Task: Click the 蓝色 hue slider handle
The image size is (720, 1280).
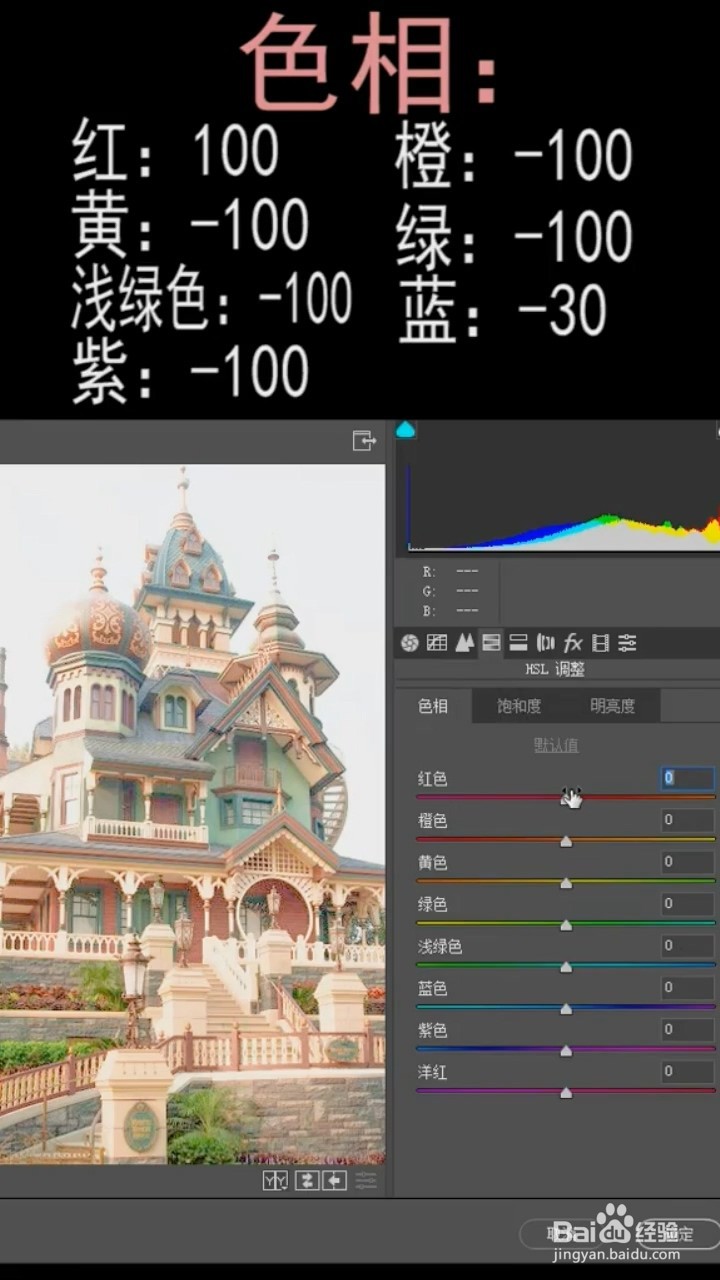Action: [x=566, y=1009]
